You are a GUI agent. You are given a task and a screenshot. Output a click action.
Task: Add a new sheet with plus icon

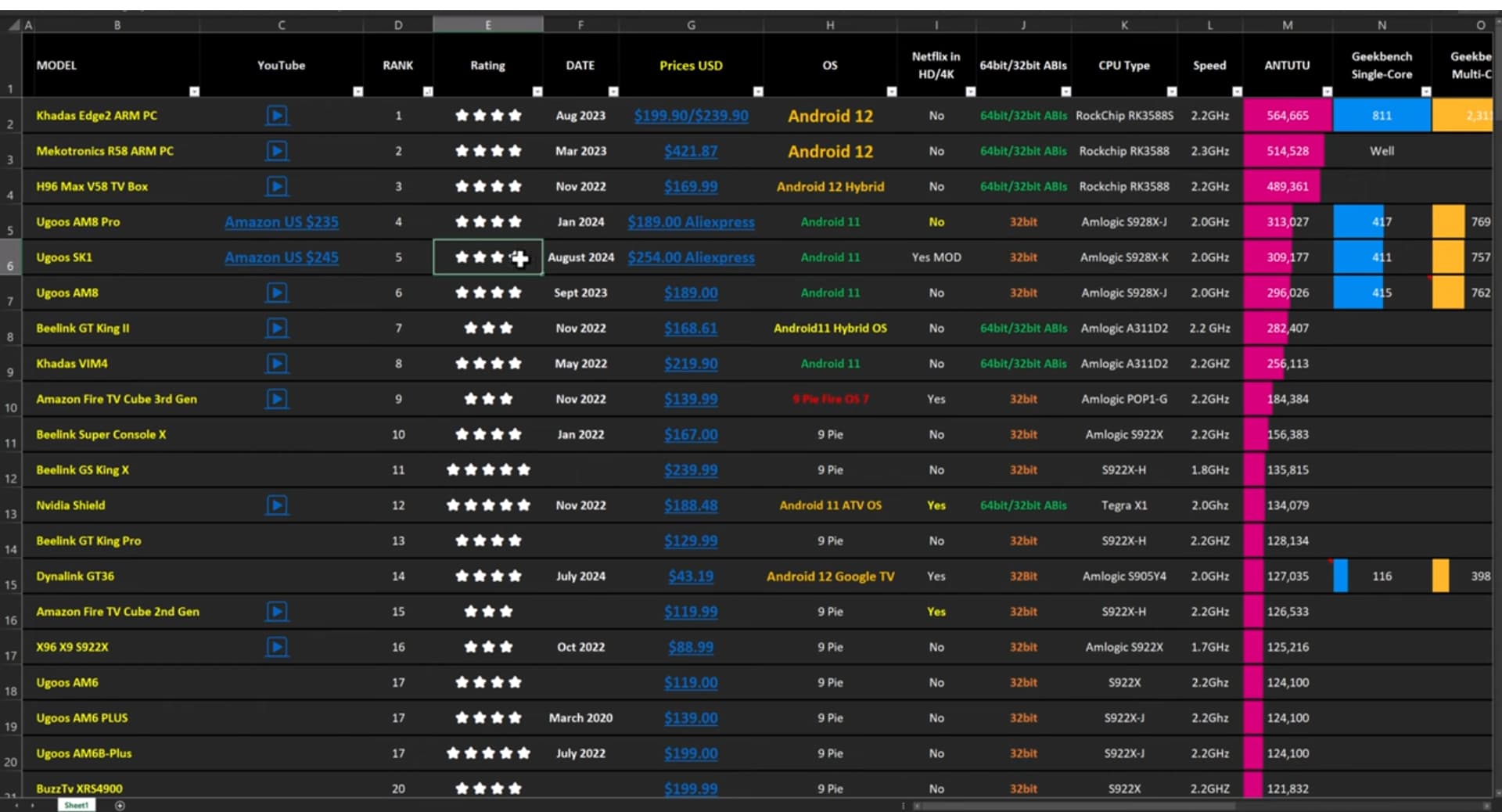pyautogui.click(x=120, y=806)
